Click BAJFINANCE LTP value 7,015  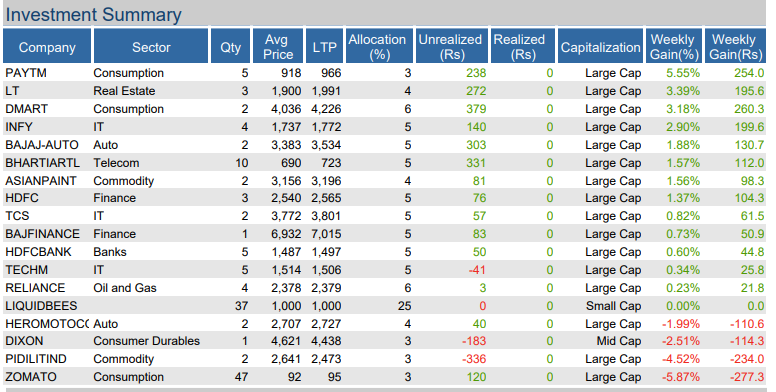click(326, 234)
